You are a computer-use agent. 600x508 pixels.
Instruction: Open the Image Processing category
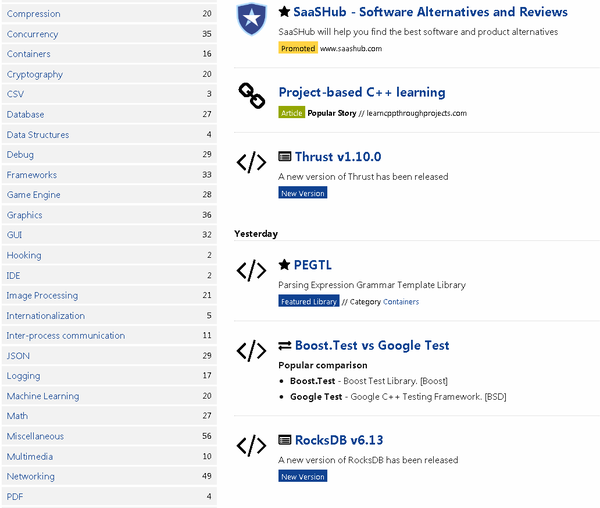pos(109,295)
